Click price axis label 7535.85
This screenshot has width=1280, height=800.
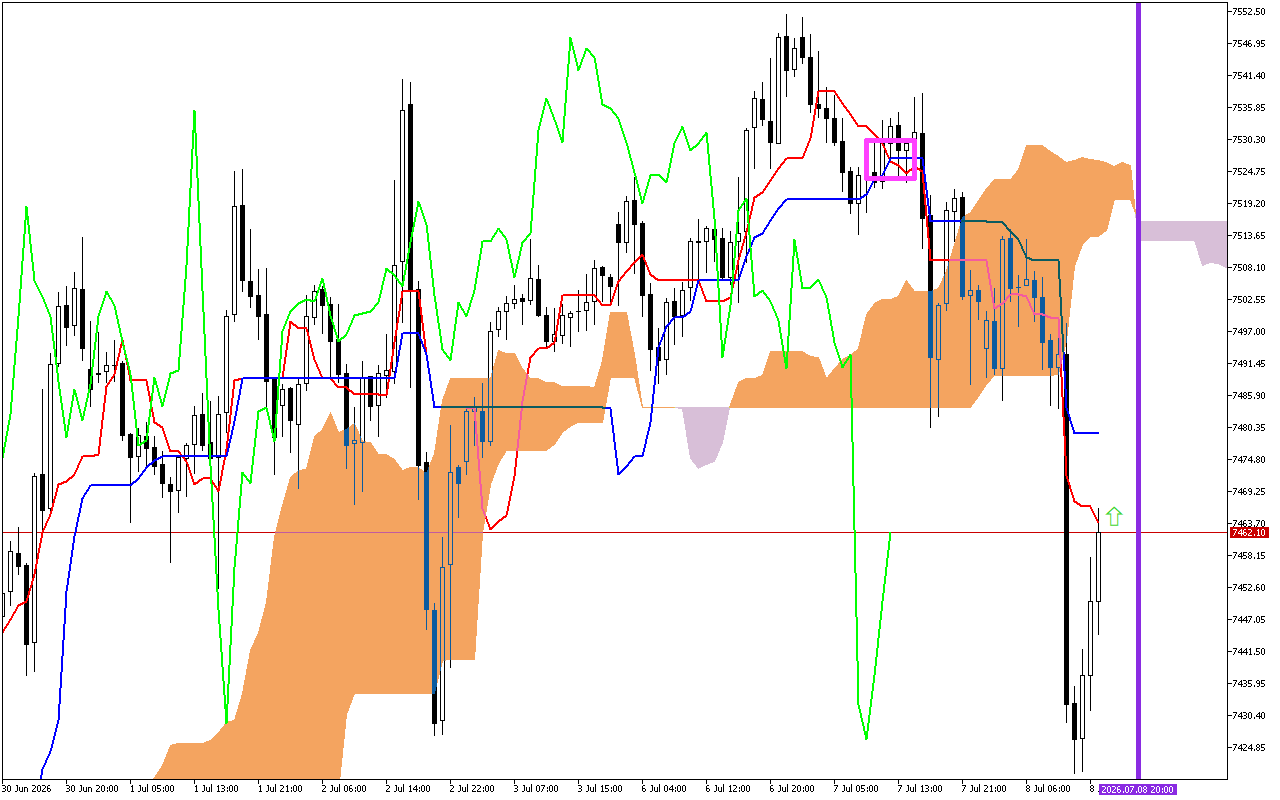(1248, 108)
